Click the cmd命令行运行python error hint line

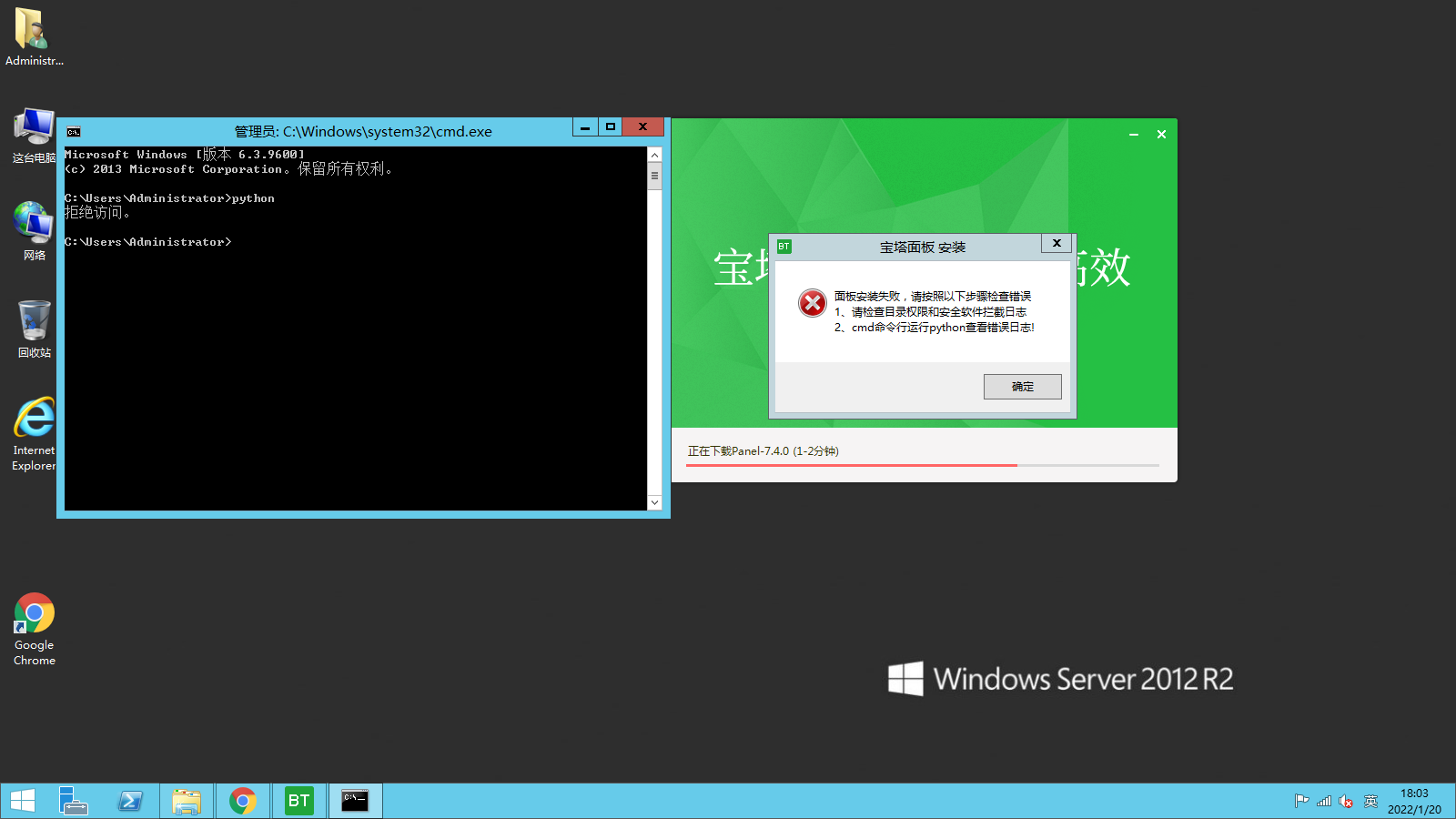[935, 328]
